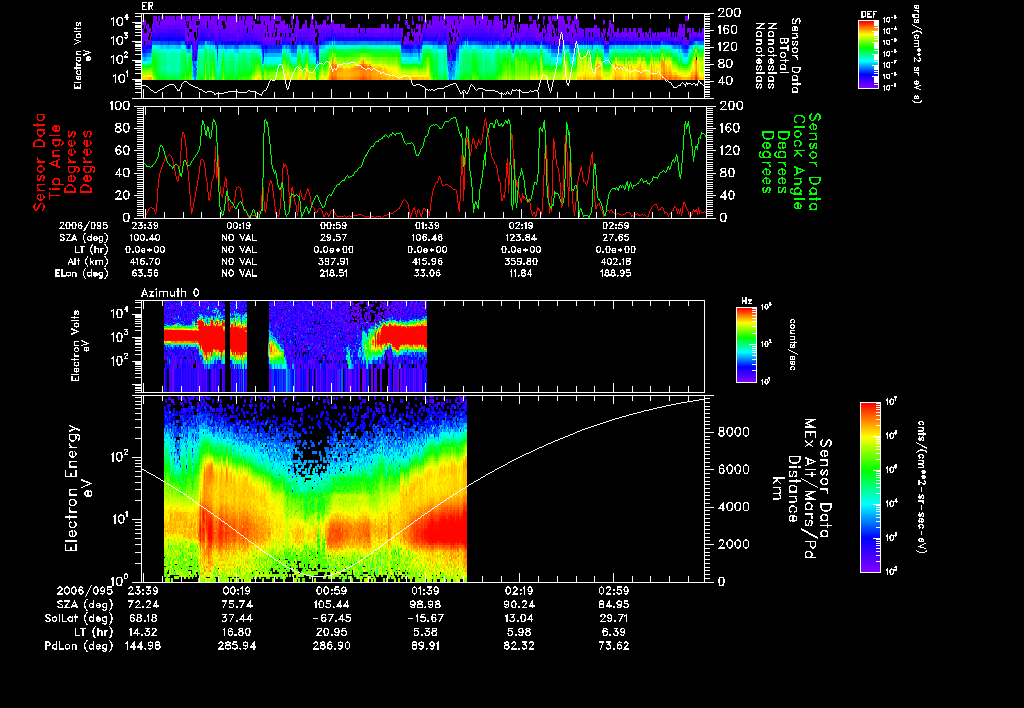This screenshot has width=1024, height=708.
Task: Click the "PdLon (deg)" row label
Action: coord(79,646)
